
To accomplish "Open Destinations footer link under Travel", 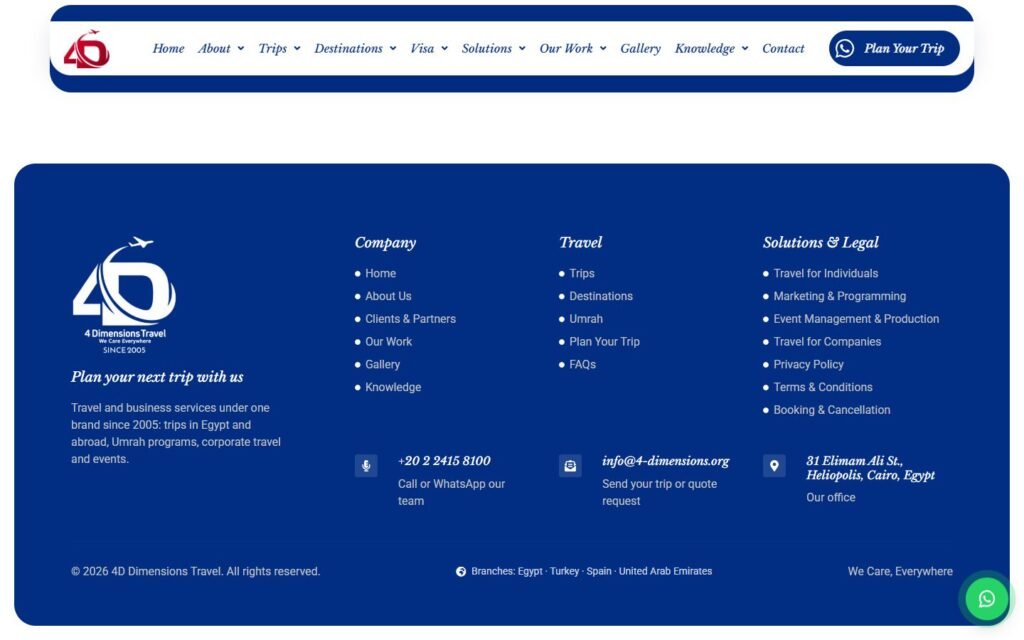I will [601, 296].
